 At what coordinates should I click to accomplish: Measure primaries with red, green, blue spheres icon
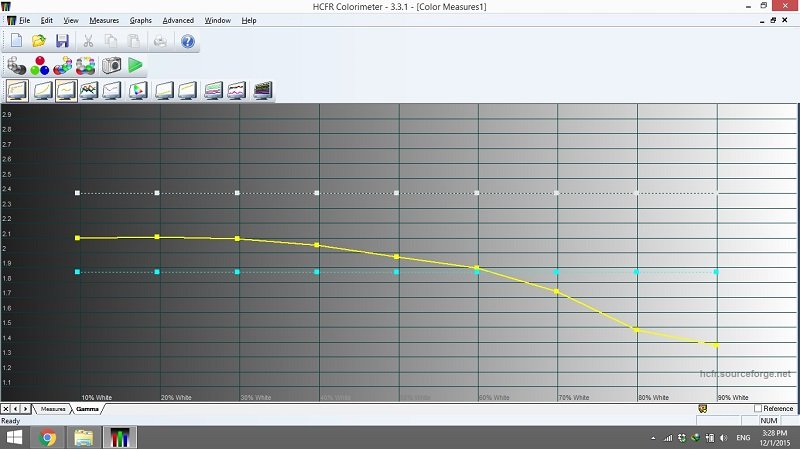tap(39, 66)
